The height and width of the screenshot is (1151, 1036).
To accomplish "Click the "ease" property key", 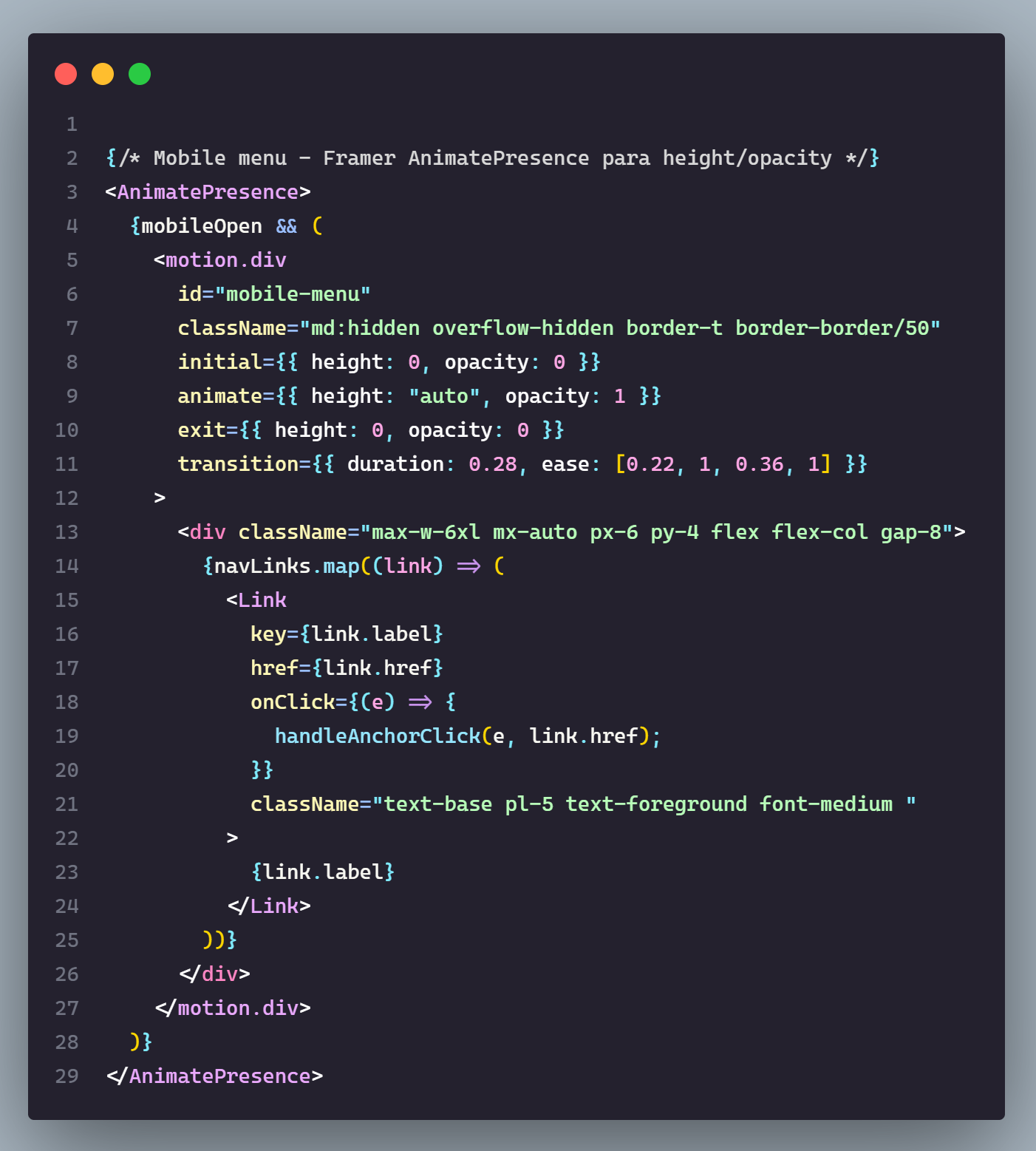I will 565,464.
